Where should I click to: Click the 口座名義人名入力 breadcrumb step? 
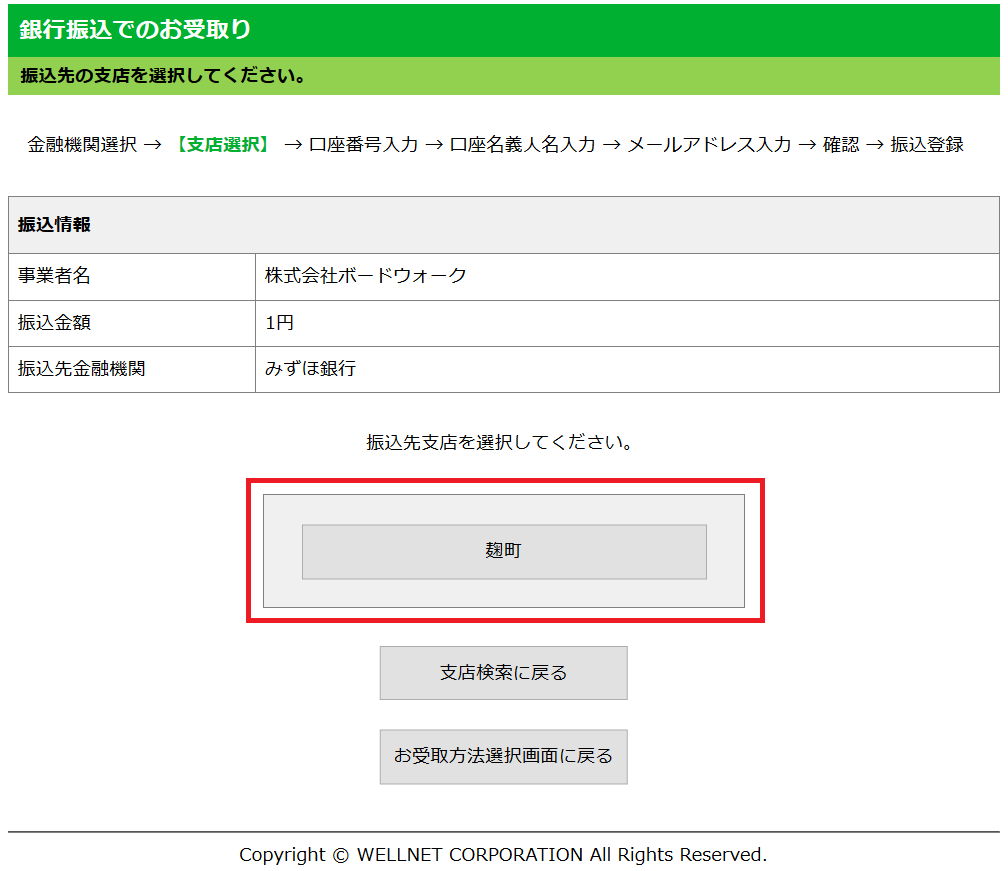[523, 145]
